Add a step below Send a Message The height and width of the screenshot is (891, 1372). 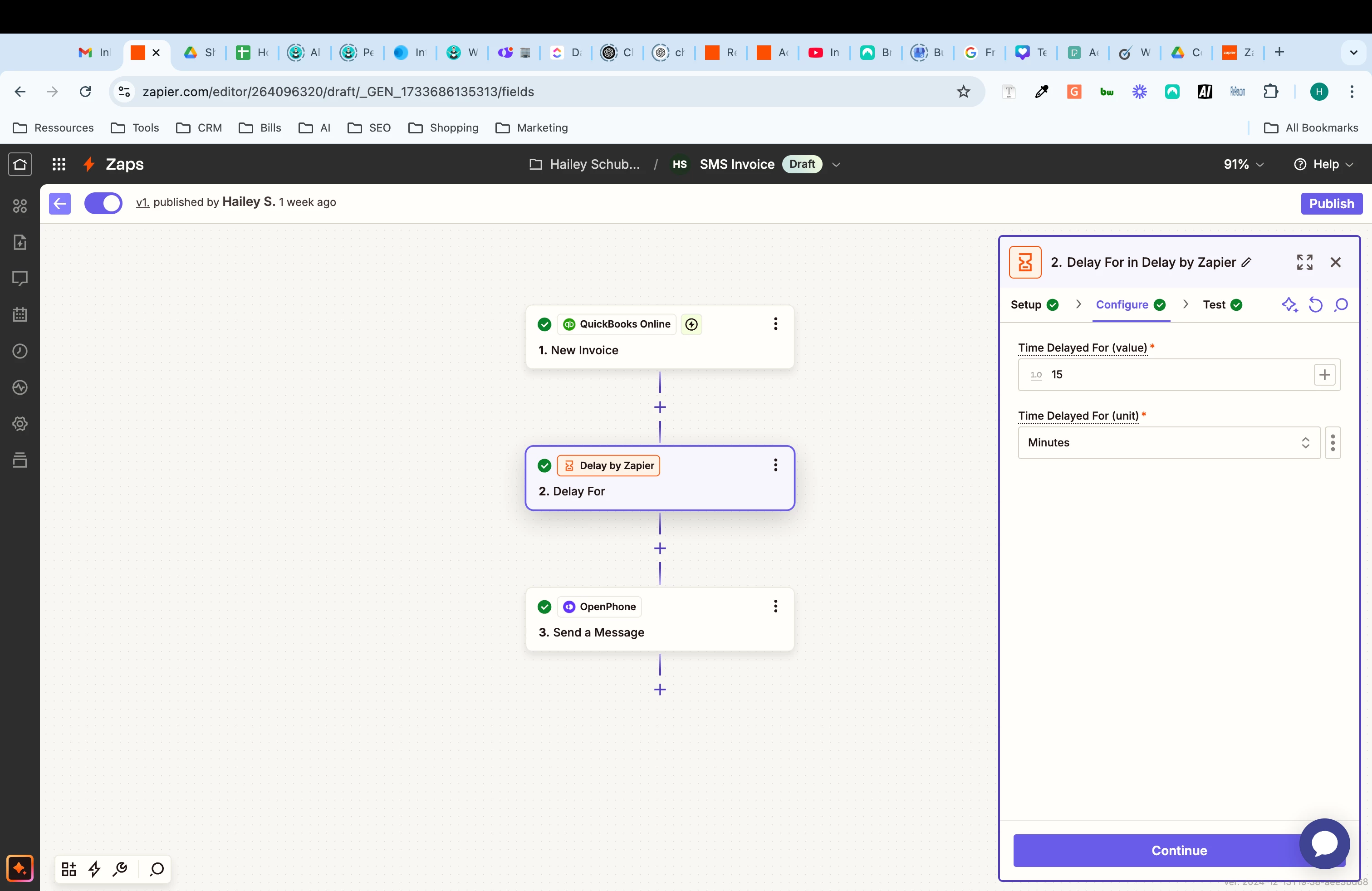[x=660, y=690]
